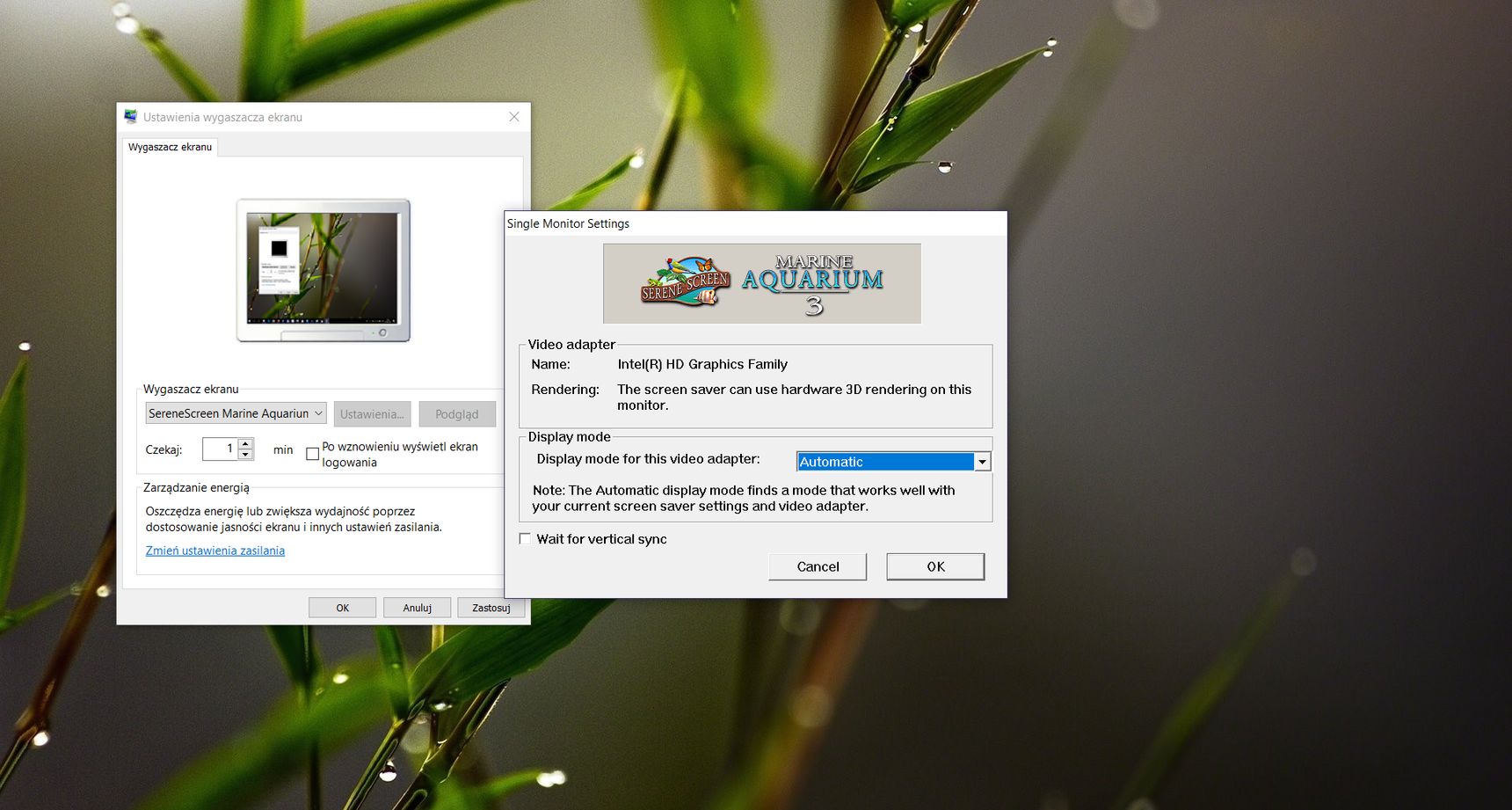1512x810 pixels.
Task: Click the Single Monitor Settings title text
Action: (568, 223)
